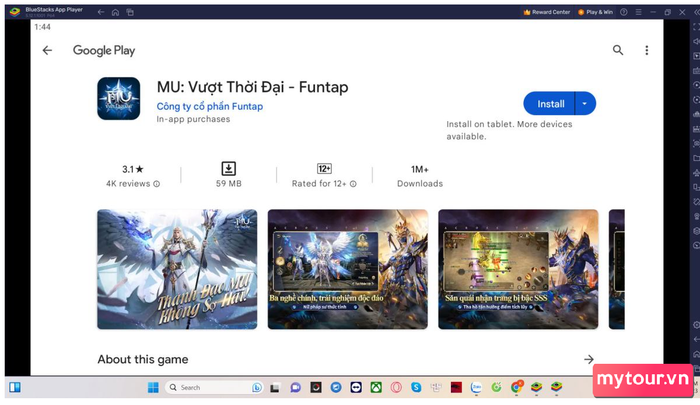
Task: Open the three-dot overflow menu
Action: click(x=646, y=50)
